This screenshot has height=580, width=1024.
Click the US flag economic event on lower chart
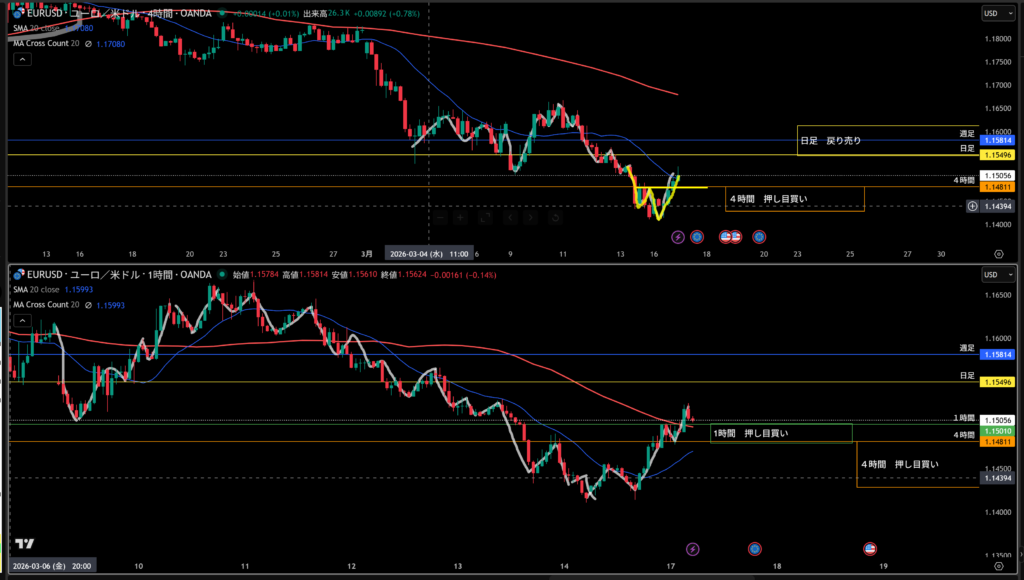click(x=870, y=549)
